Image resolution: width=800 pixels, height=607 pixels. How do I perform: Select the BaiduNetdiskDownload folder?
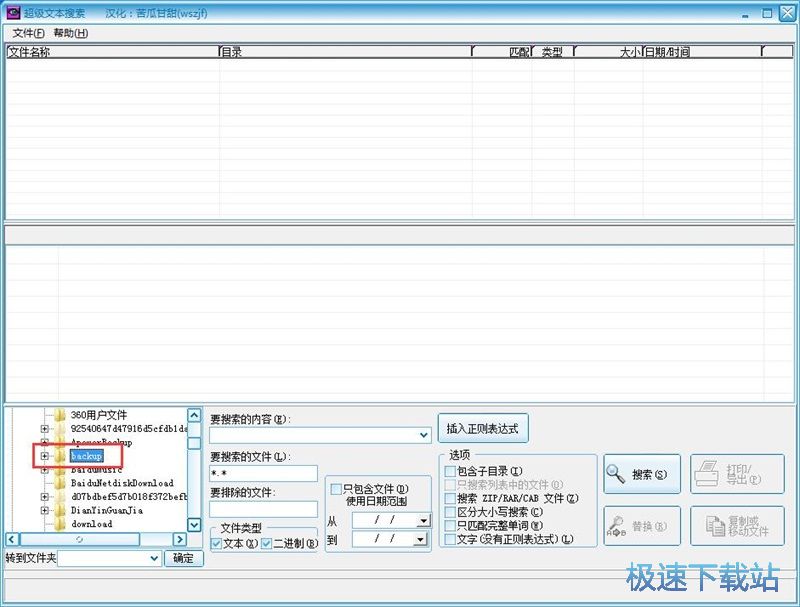point(122,483)
